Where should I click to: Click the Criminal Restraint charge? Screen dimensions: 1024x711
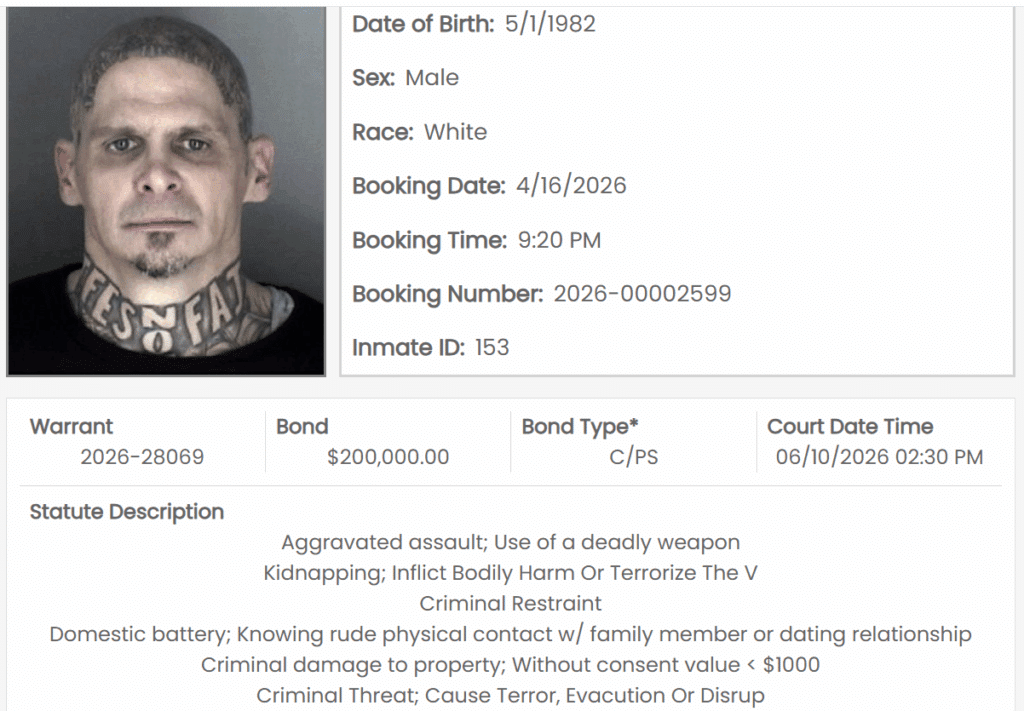point(511,603)
